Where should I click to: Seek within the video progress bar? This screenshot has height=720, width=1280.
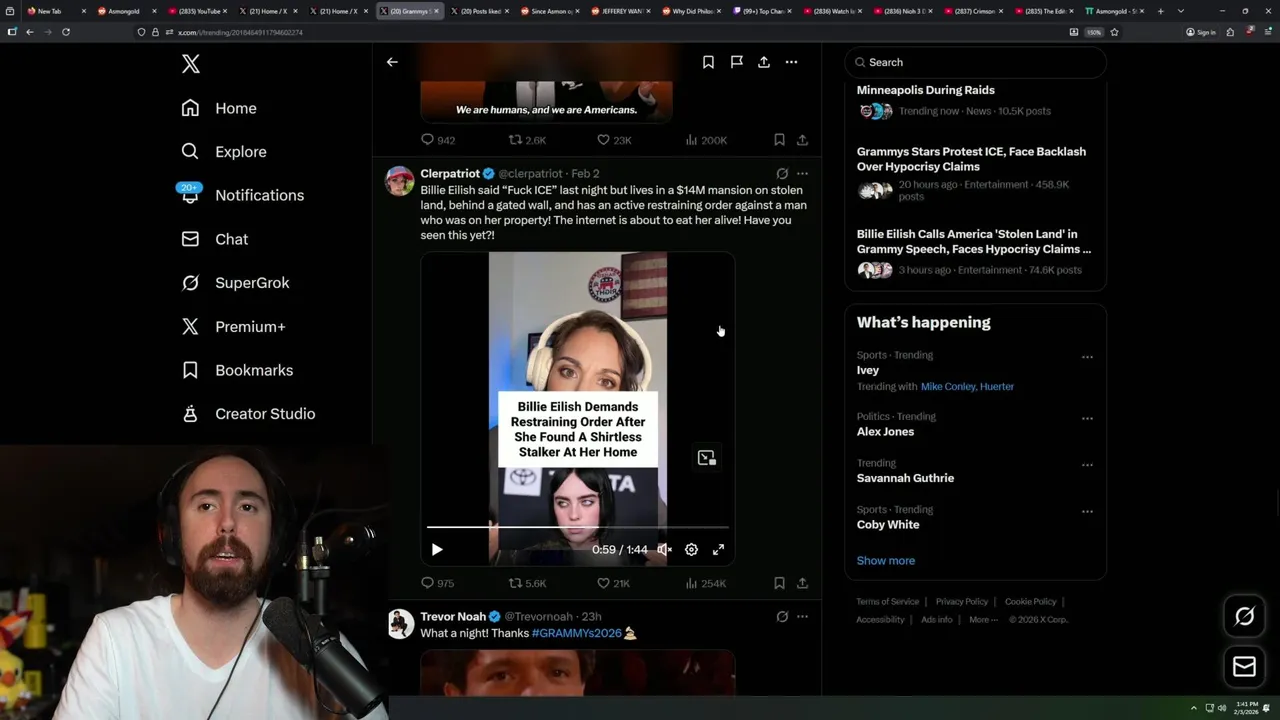click(578, 527)
